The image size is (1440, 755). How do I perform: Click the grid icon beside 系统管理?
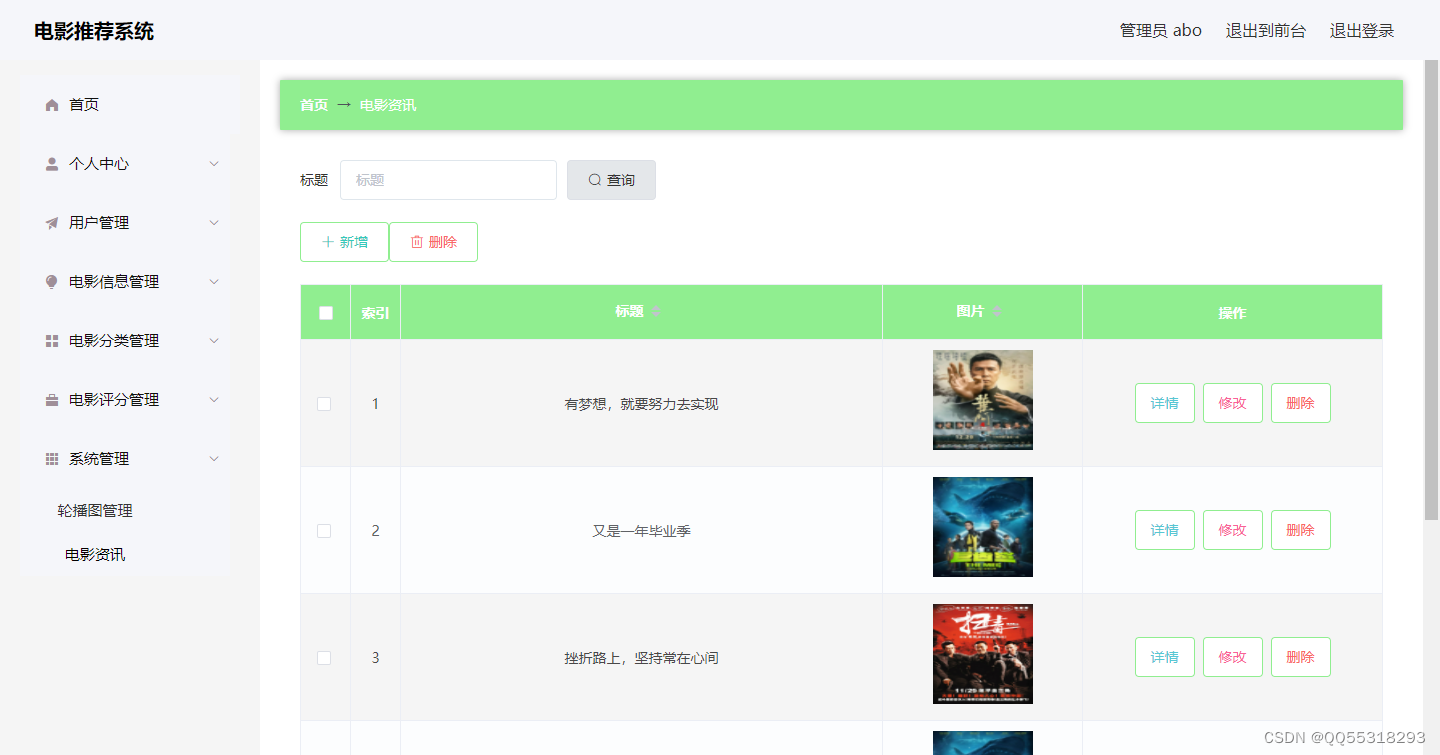pos(52,459)
